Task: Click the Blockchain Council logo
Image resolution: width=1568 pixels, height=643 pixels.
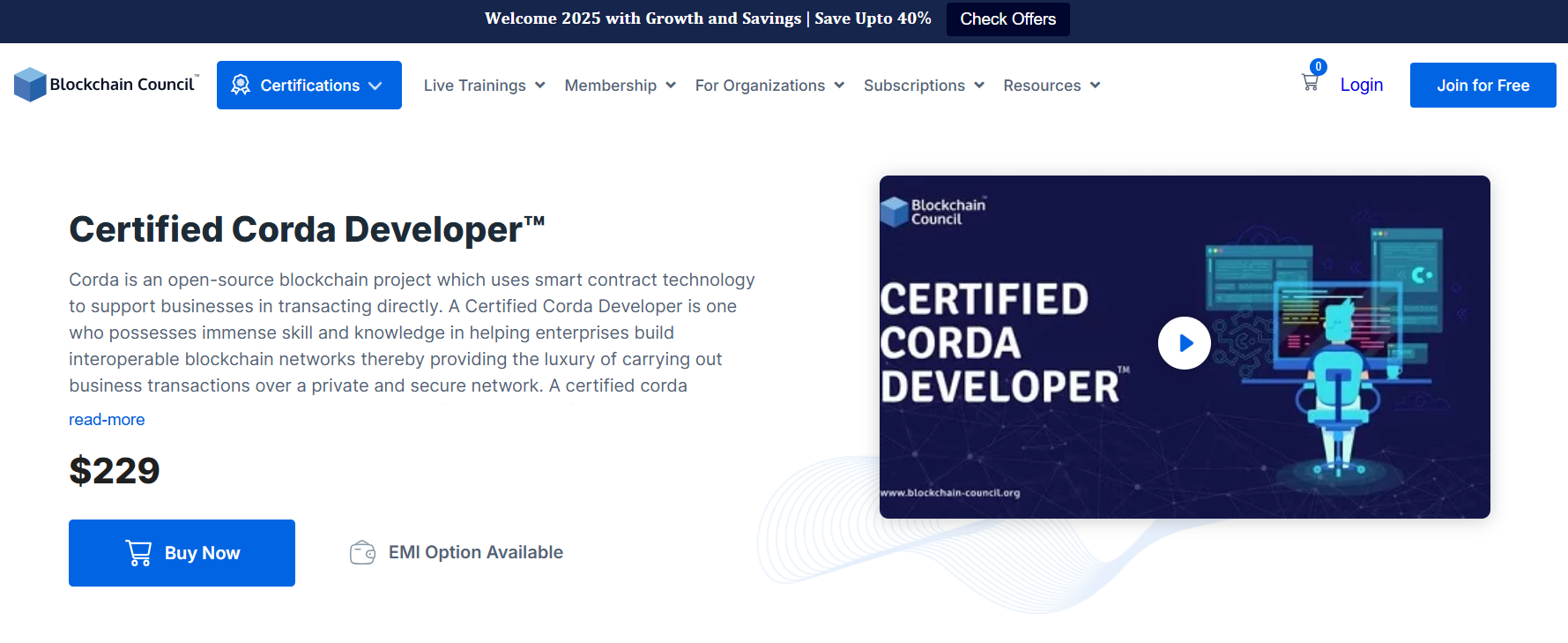Action: tap(107, 85)
